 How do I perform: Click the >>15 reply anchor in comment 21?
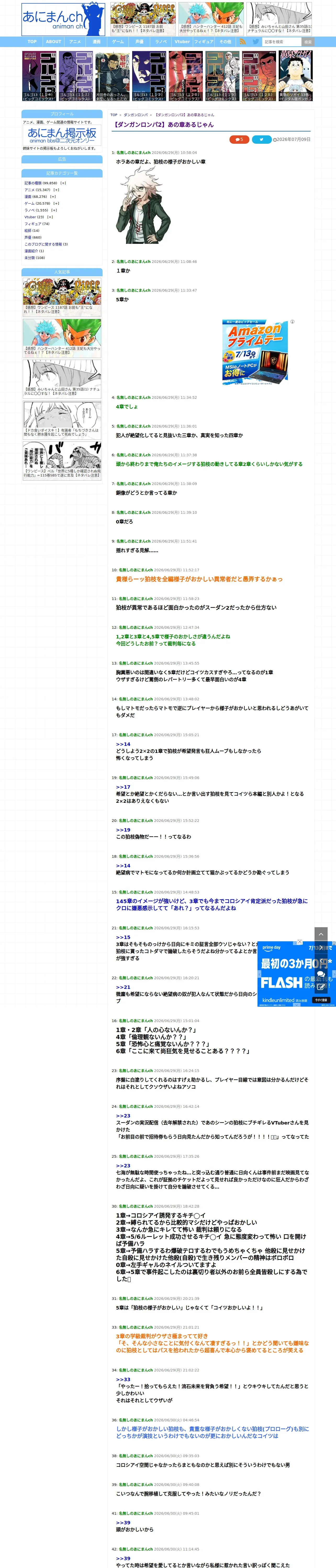pos(123,937)
